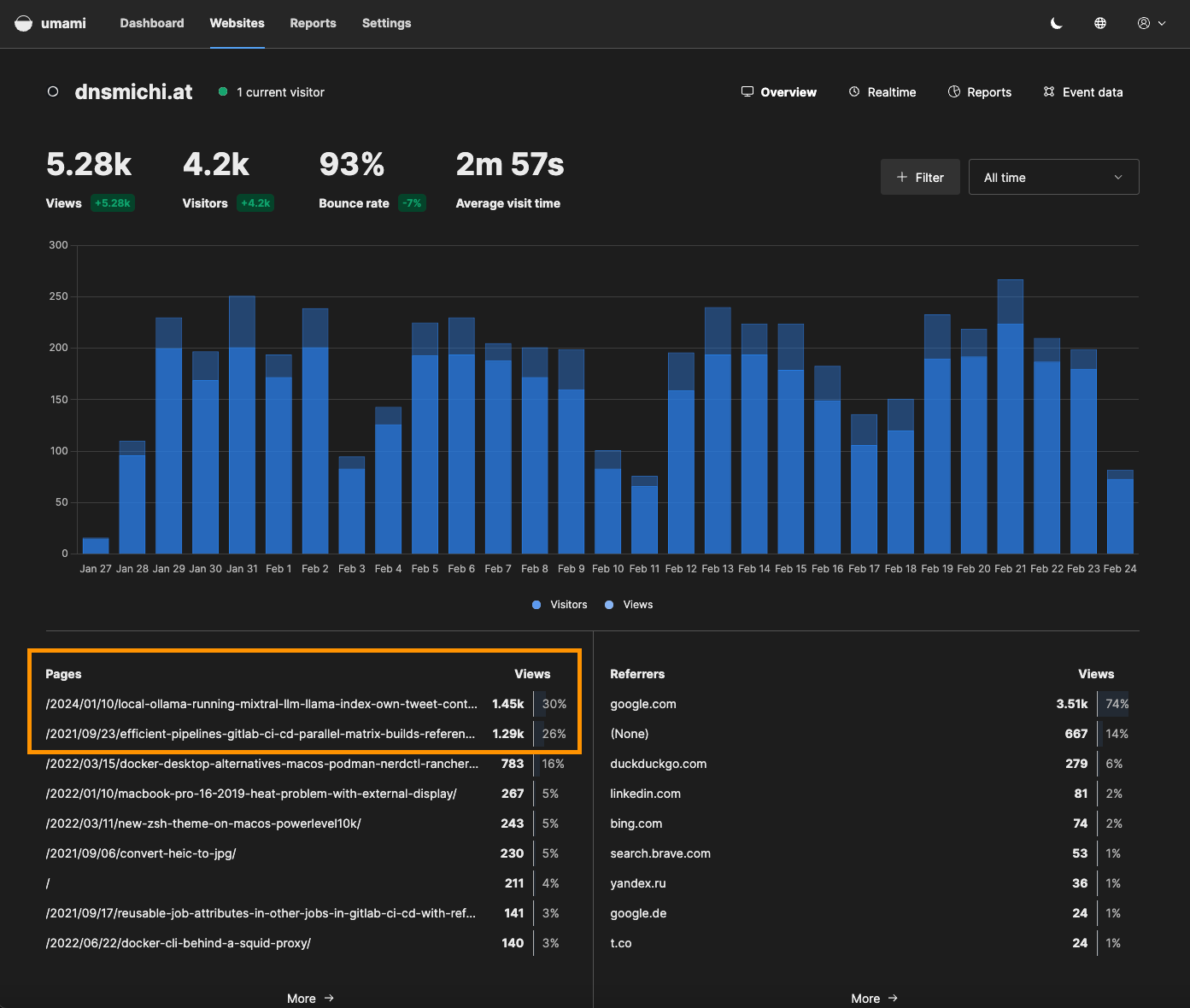Click the website Reports chart icon
1190x1008 pixels.
pyautogui.click(x=954, y=91)
